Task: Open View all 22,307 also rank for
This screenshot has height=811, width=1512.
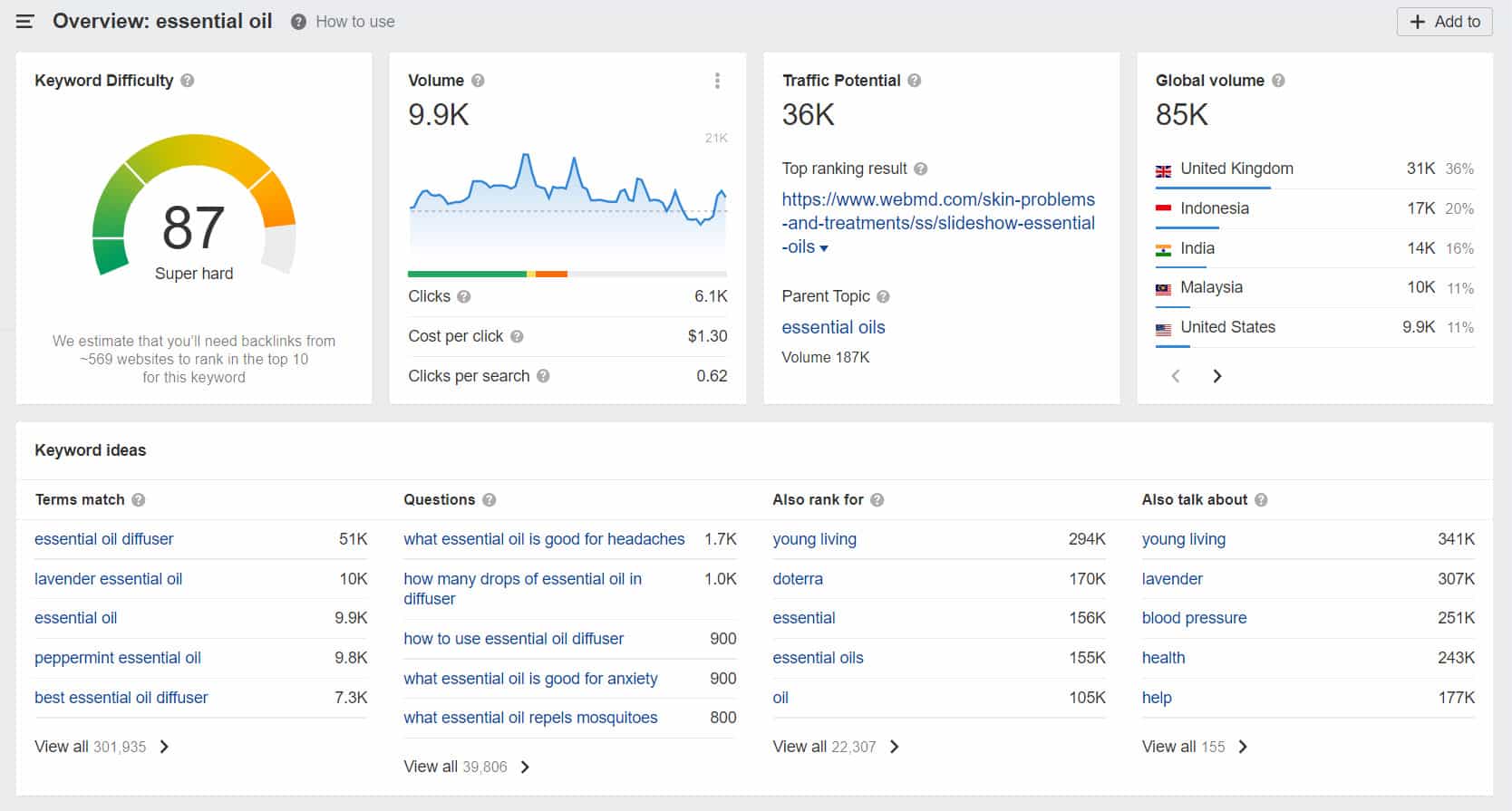Action: pyautogui.click(x=835, y=747)
